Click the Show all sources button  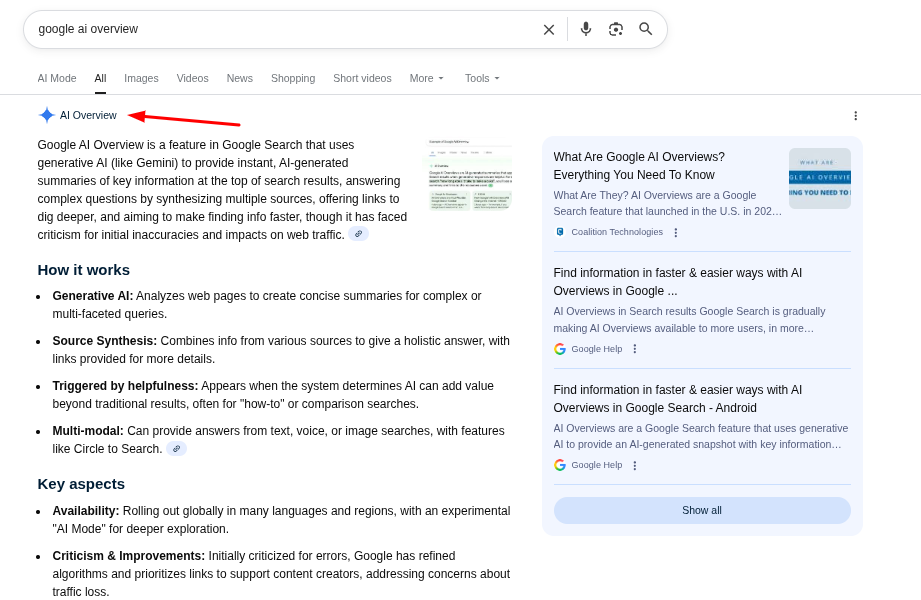[x=702, y=510]
